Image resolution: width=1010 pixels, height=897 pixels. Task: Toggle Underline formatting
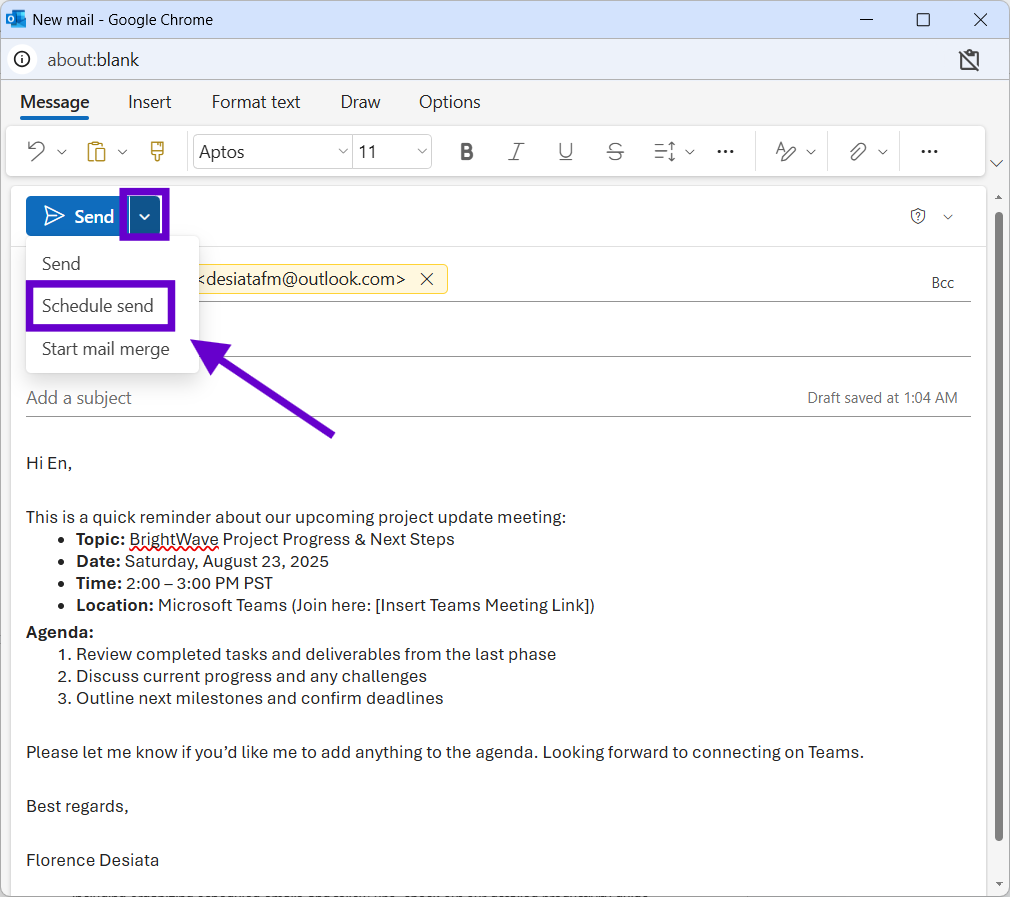click(x=565, y=152)
